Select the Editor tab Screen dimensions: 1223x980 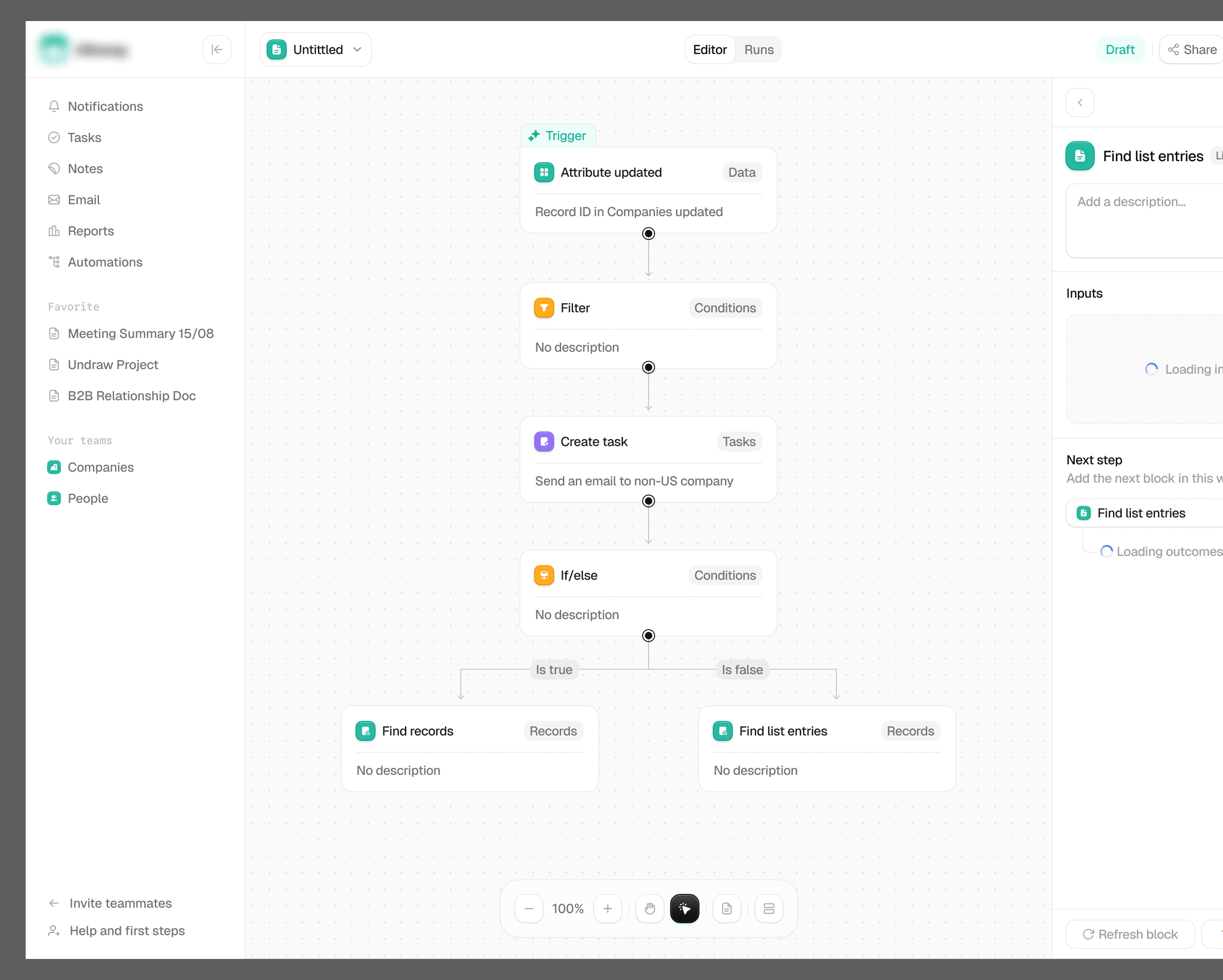710,49
